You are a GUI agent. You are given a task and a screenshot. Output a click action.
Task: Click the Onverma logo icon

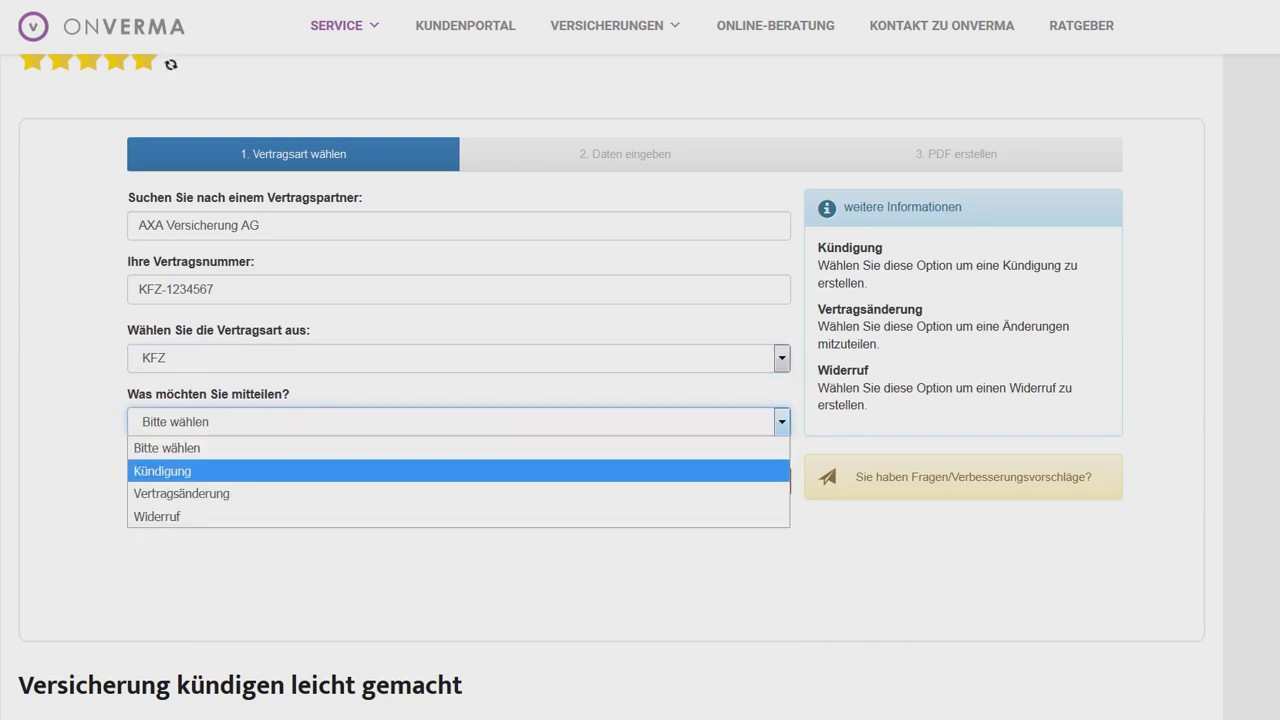(x=33, y=26)
